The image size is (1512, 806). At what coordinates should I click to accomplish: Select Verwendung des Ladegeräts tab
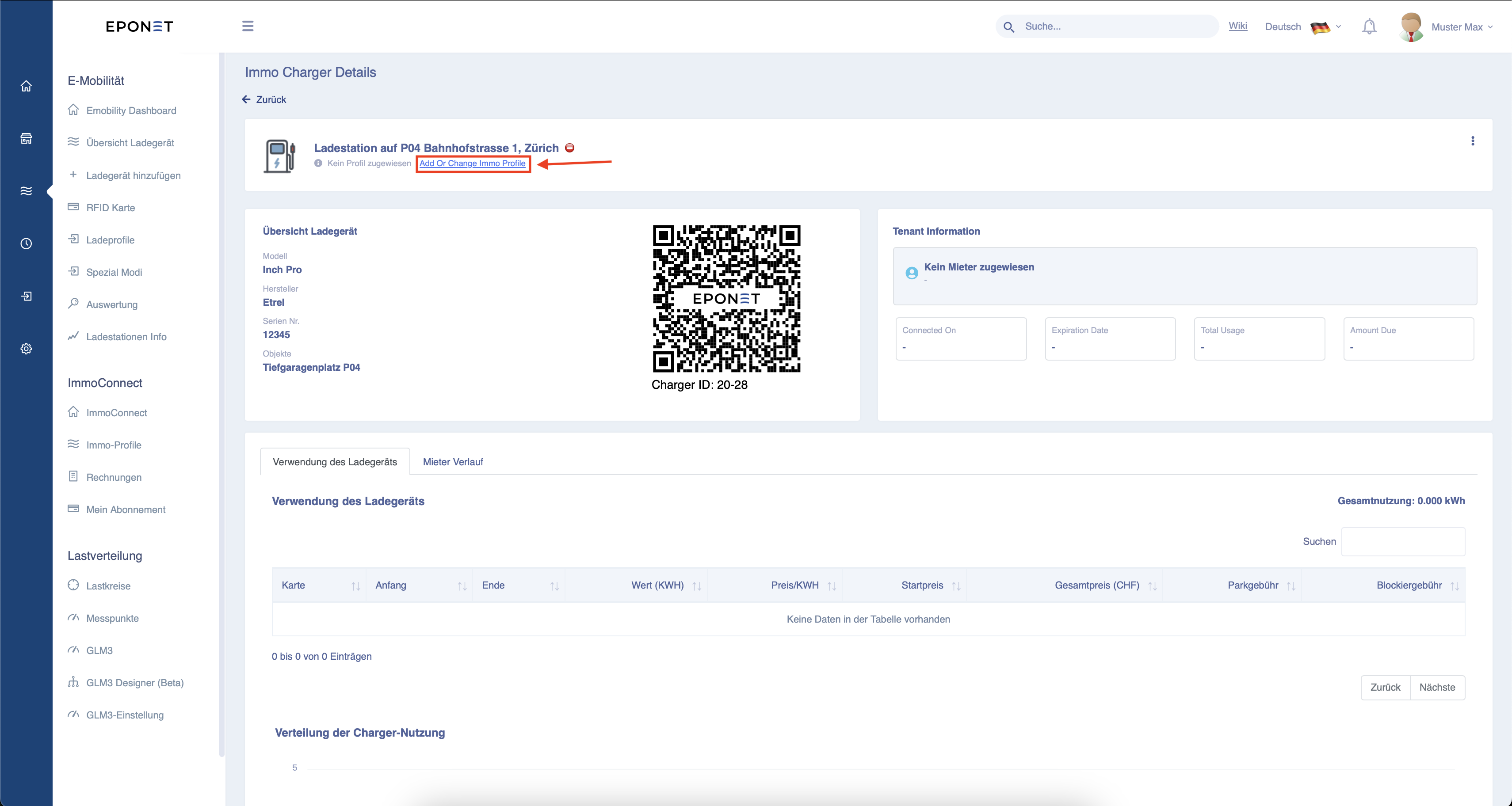coord(335,462)
